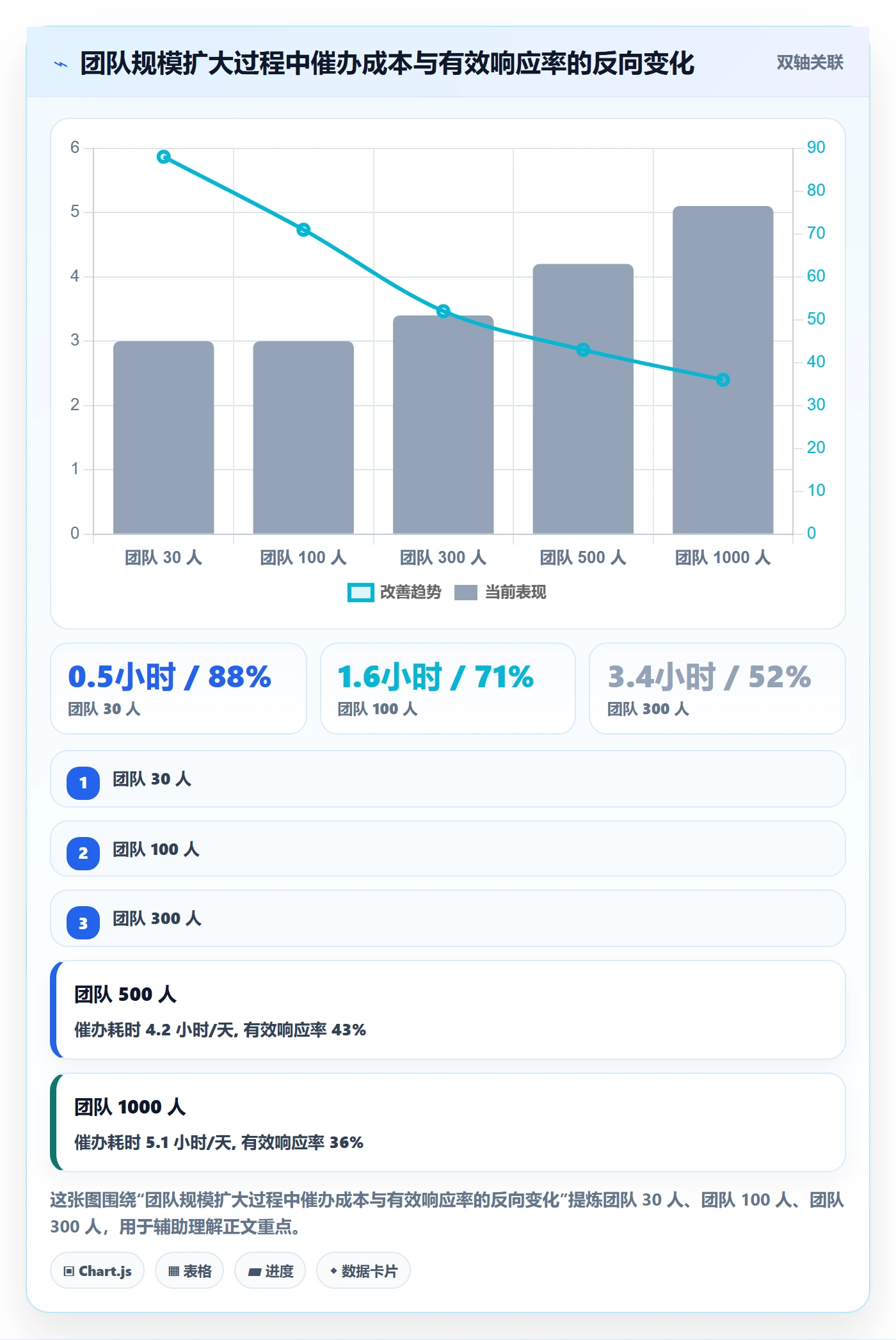Image resolution: width=896 pixels, height=1340 pixels.
Task: Select the line point above 团队 100 人
Action: point(303,230)
